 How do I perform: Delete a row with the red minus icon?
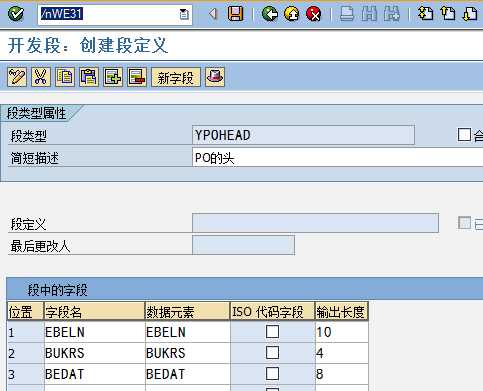click(137, 77)
